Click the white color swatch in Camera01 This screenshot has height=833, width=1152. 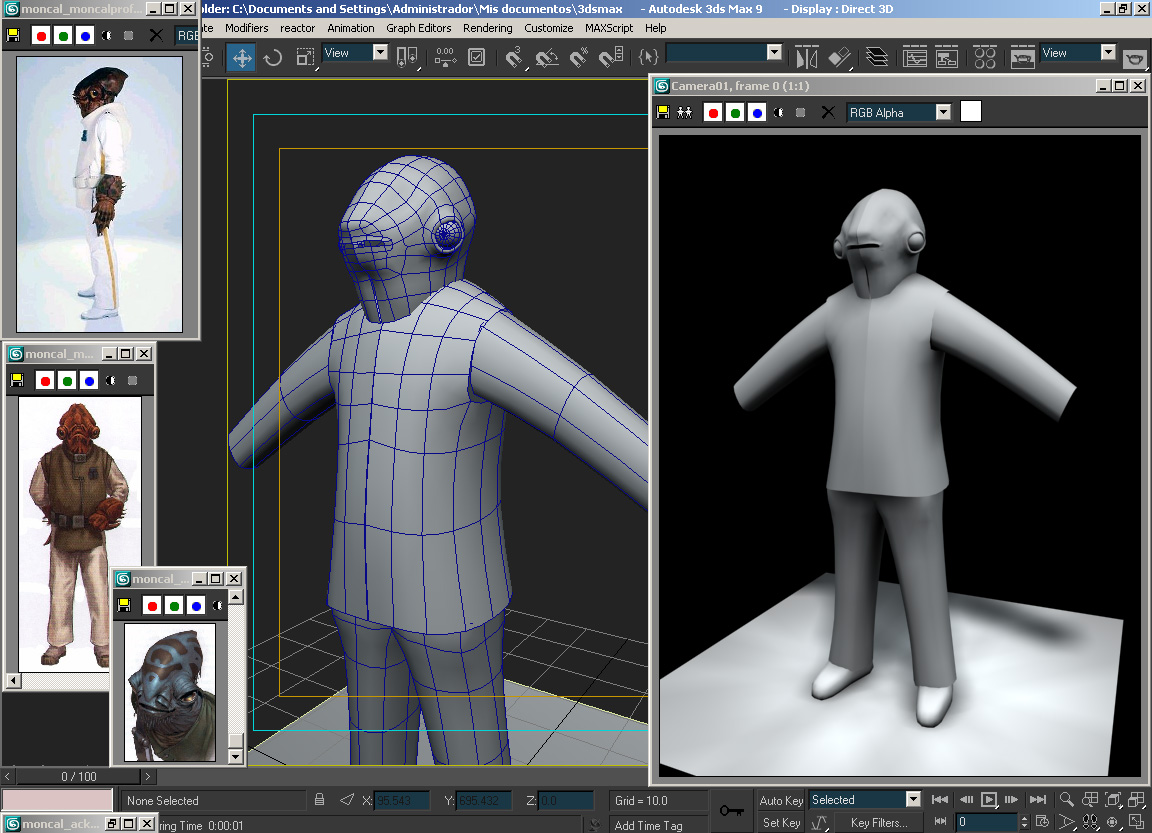971,112
